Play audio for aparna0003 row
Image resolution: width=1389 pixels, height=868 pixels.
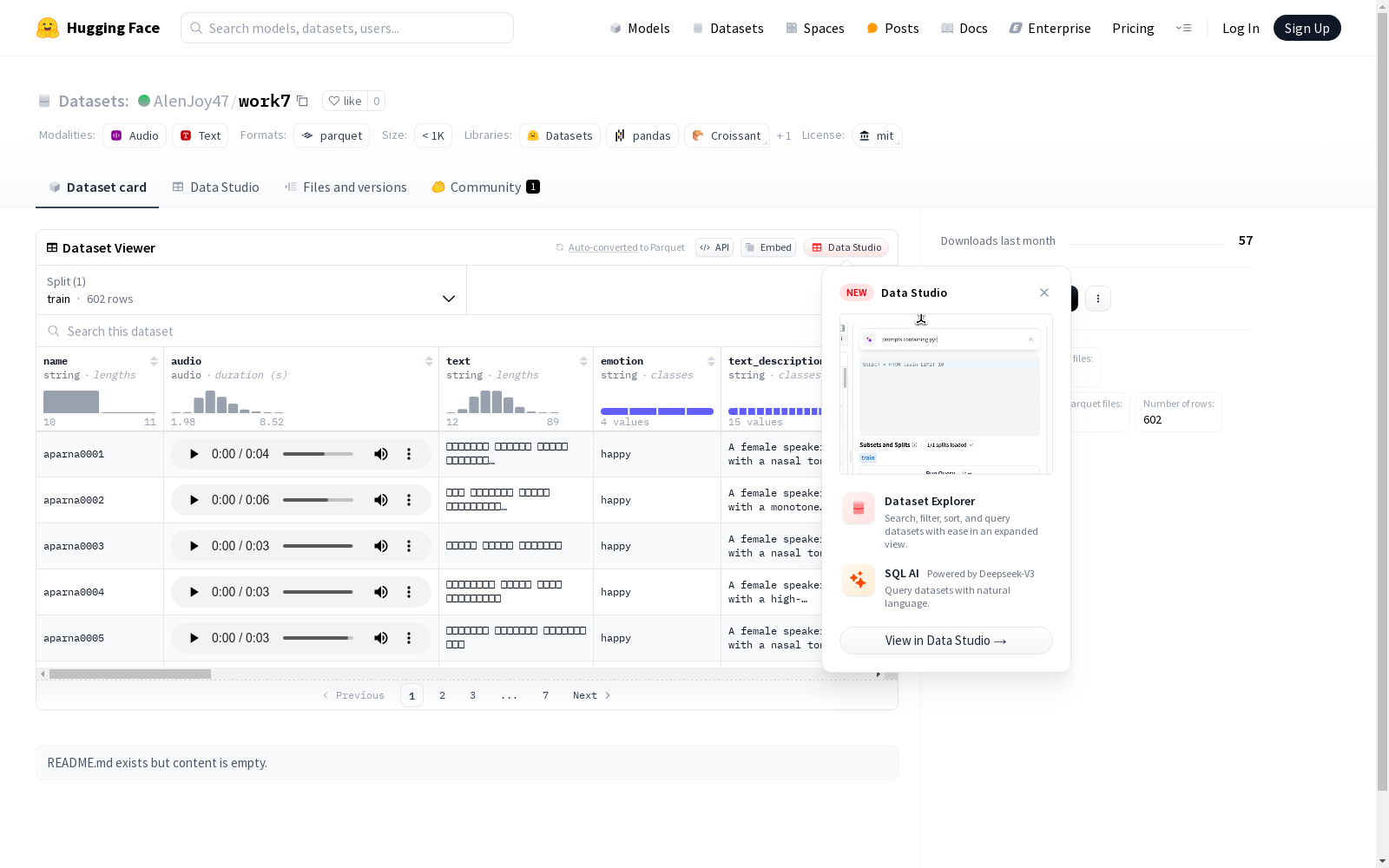point(194,546)
